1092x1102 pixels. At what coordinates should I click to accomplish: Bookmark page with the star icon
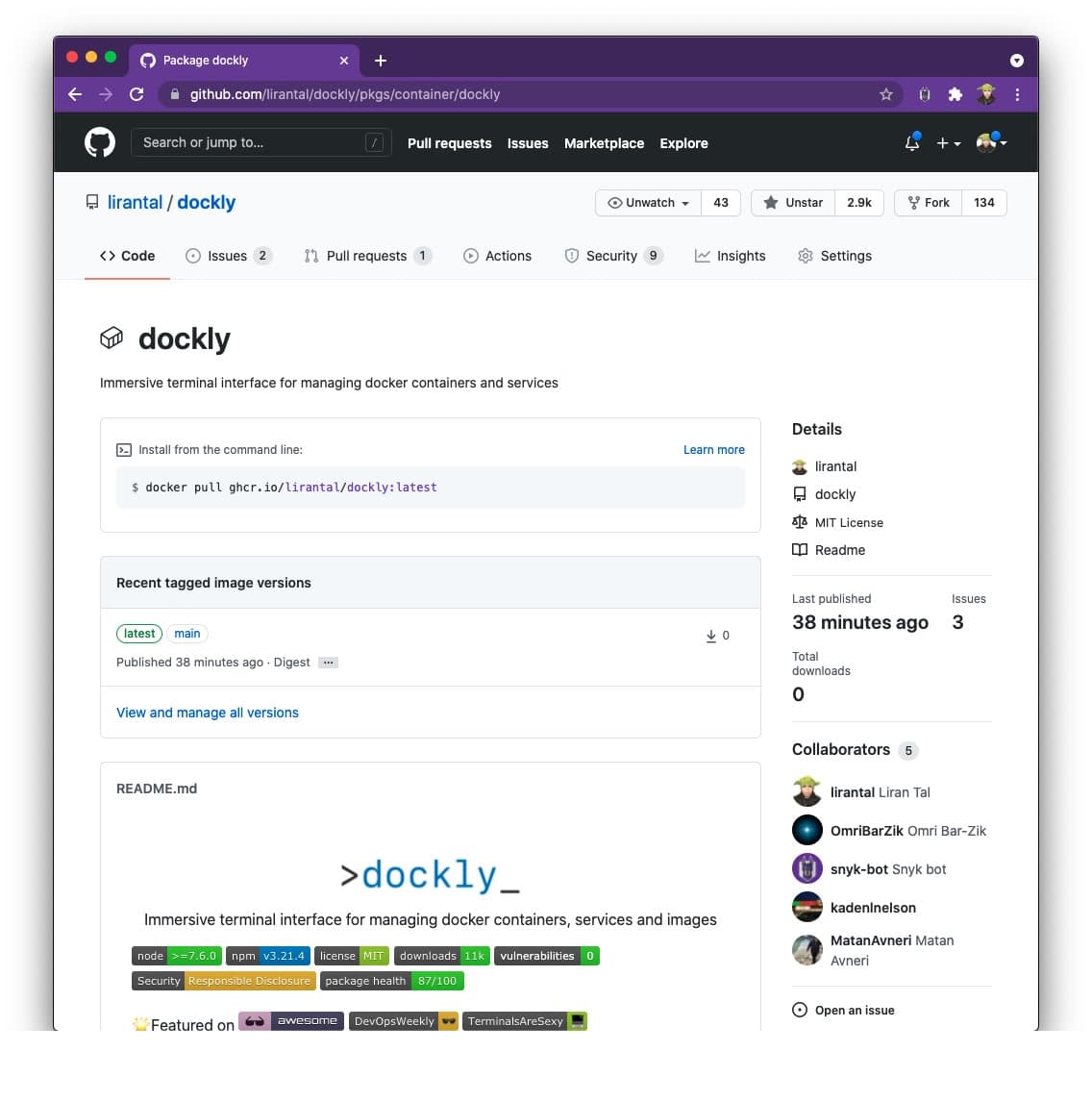pos(885,94)
